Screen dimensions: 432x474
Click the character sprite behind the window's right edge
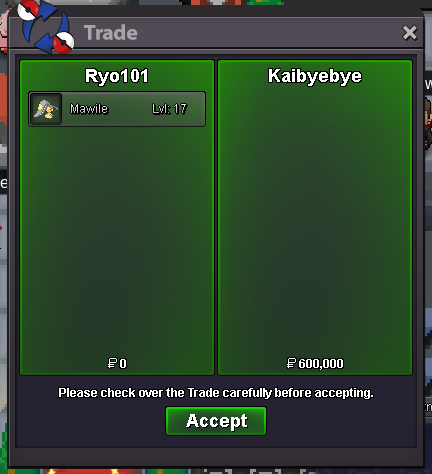[428, 122]
